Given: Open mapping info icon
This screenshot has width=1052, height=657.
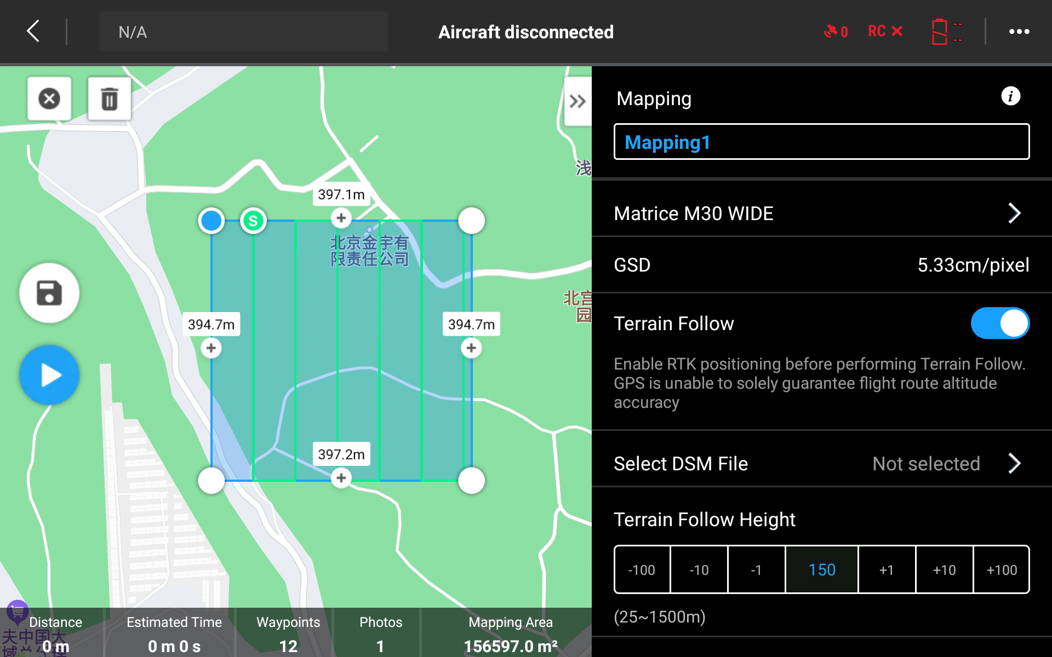Looking at the screenshot, I should pyautogui.click(x=1010, y=97).
